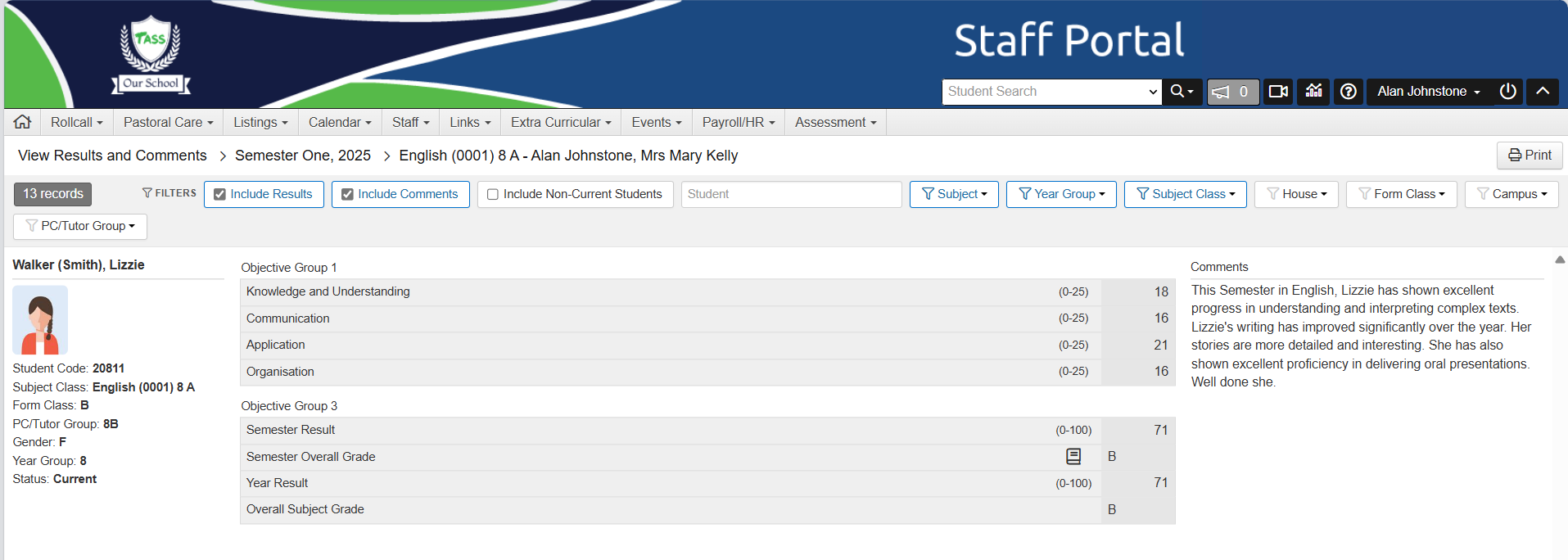Open the analytics chart icon
Screen dimensions: 1568x560
click(x=1314, y=92)
